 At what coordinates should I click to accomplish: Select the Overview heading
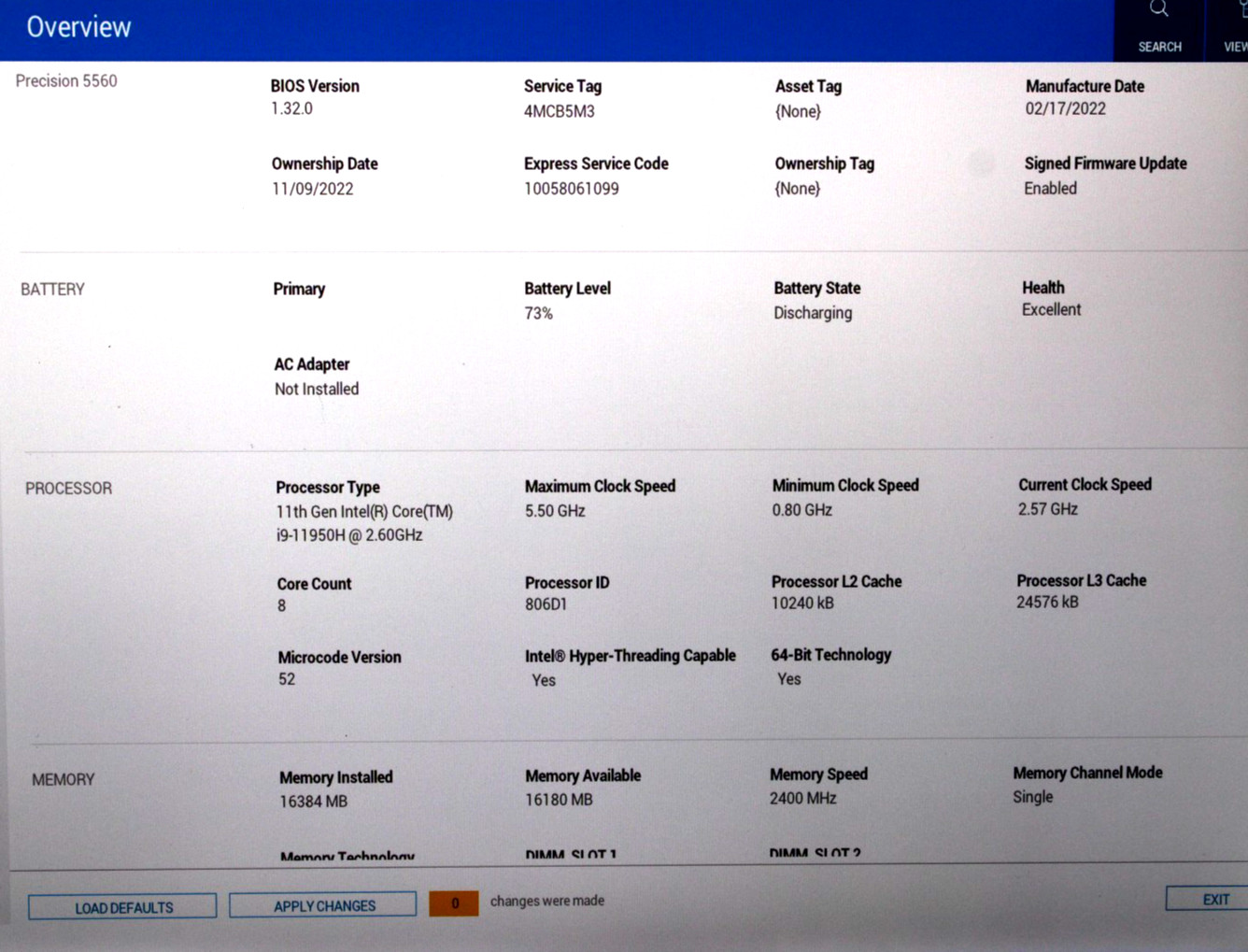[x=78, y=27]
